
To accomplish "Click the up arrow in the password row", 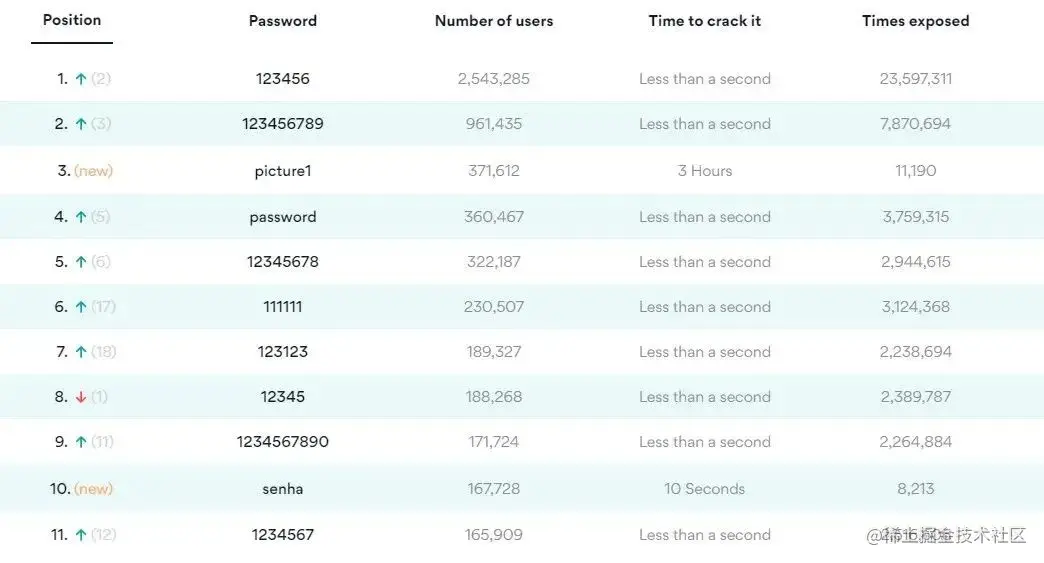I will click(81, 217).
